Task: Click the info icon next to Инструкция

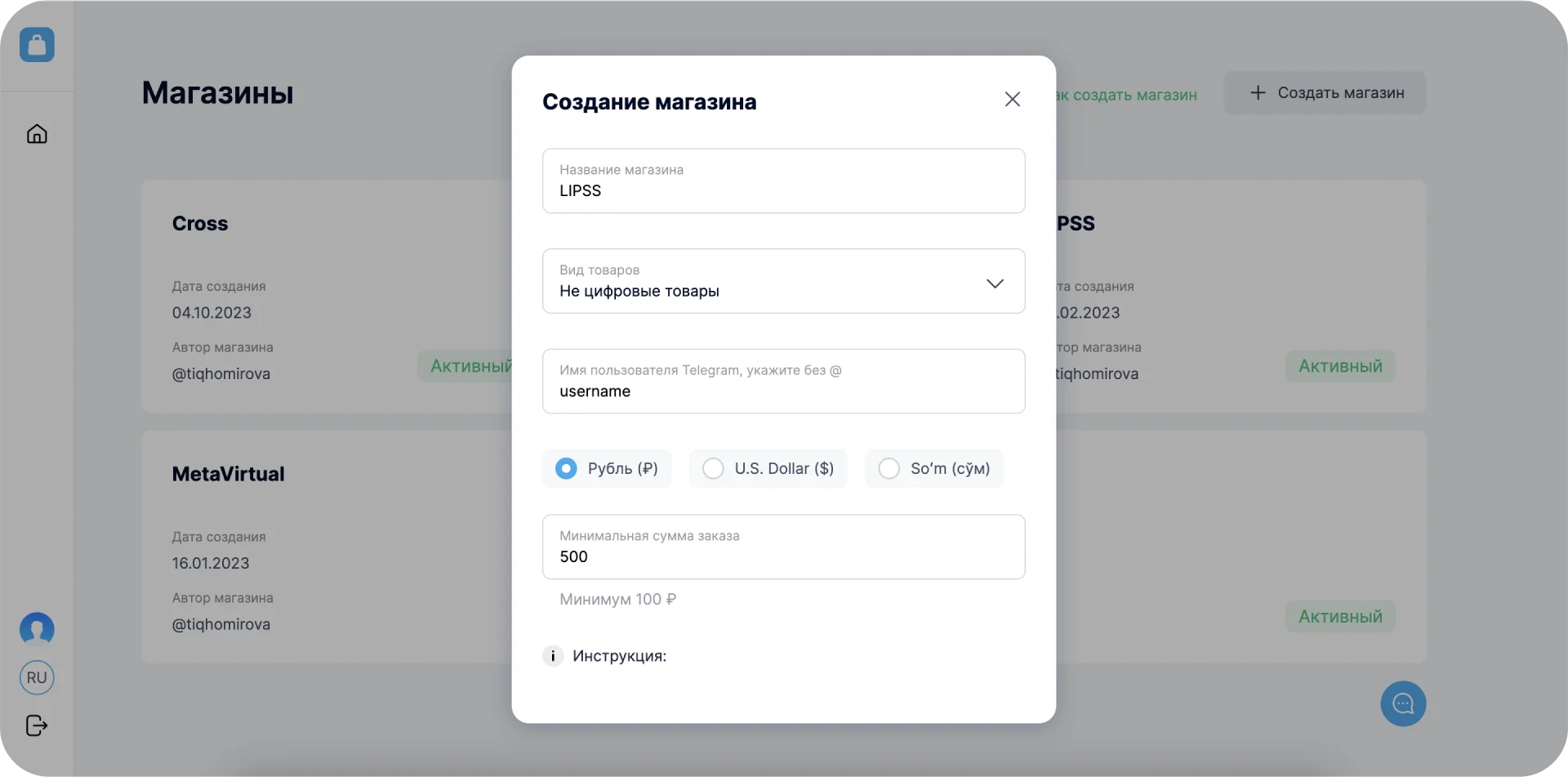Action: (553, 655)
